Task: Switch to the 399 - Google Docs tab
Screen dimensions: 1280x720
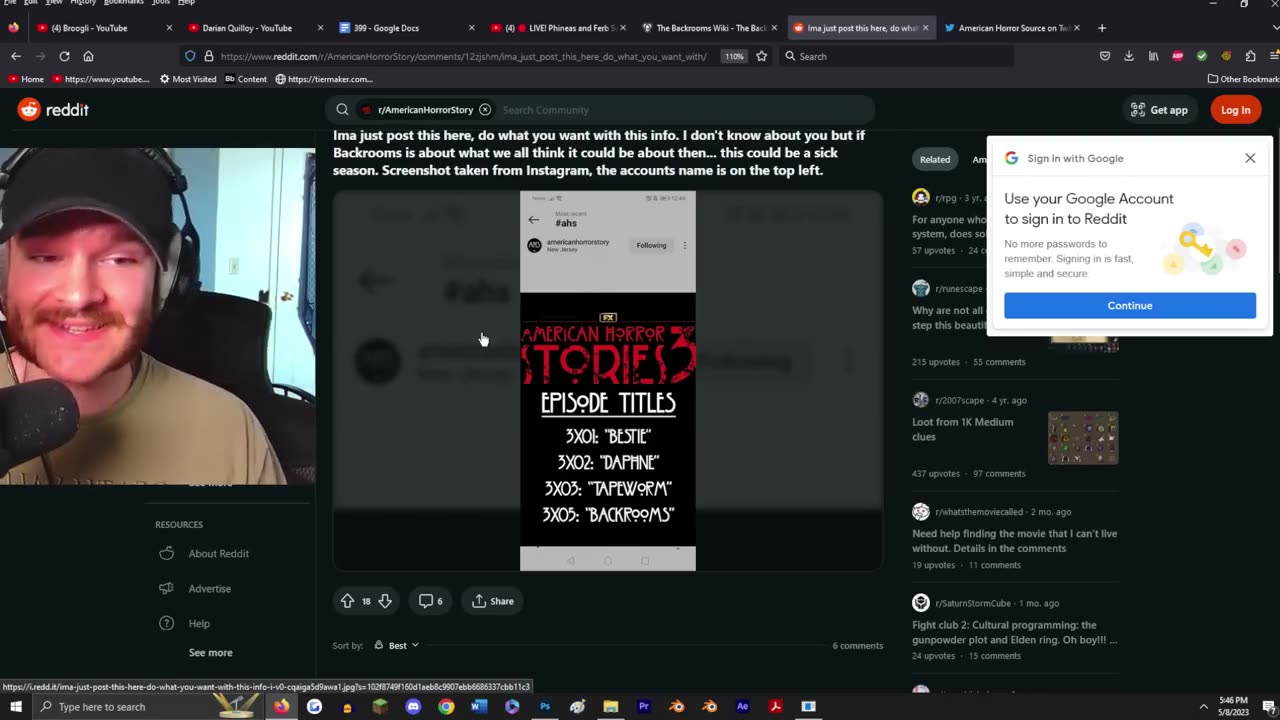Action: tap(407, 28)
